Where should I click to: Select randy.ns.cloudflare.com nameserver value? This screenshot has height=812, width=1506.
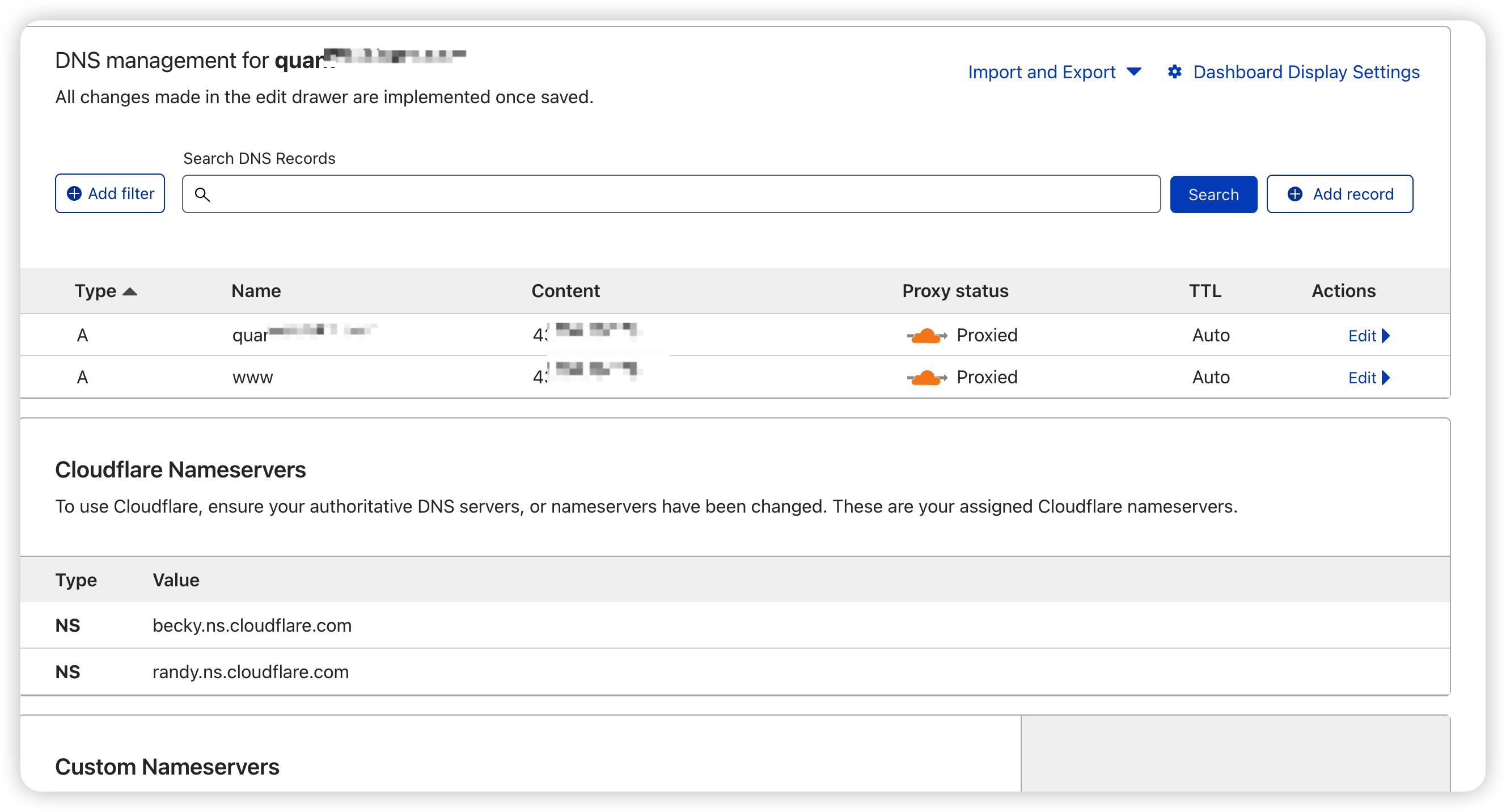(x=251, y=673)
